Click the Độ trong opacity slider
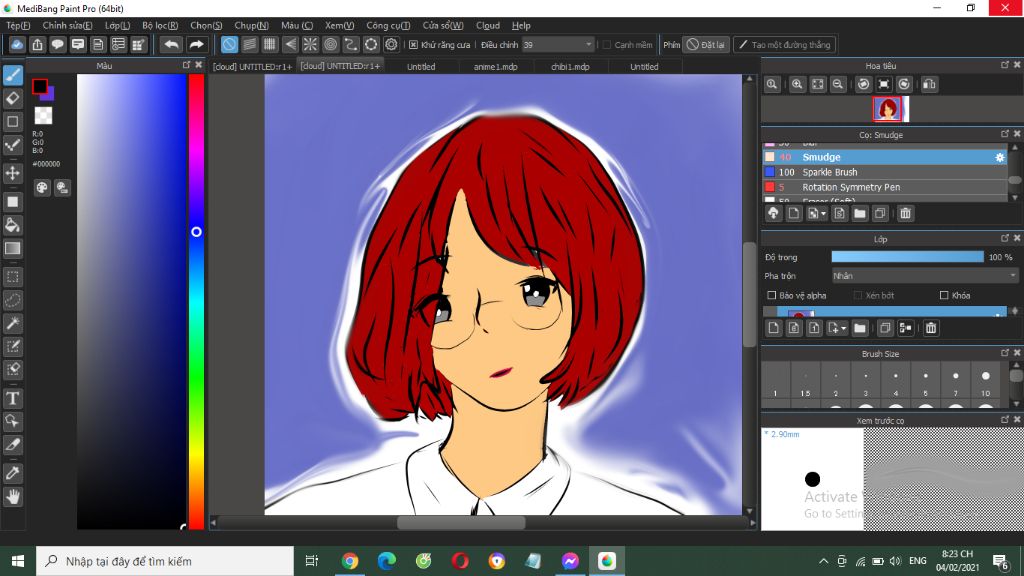This screenshot has height=576, width=1024. pos(907,257)
